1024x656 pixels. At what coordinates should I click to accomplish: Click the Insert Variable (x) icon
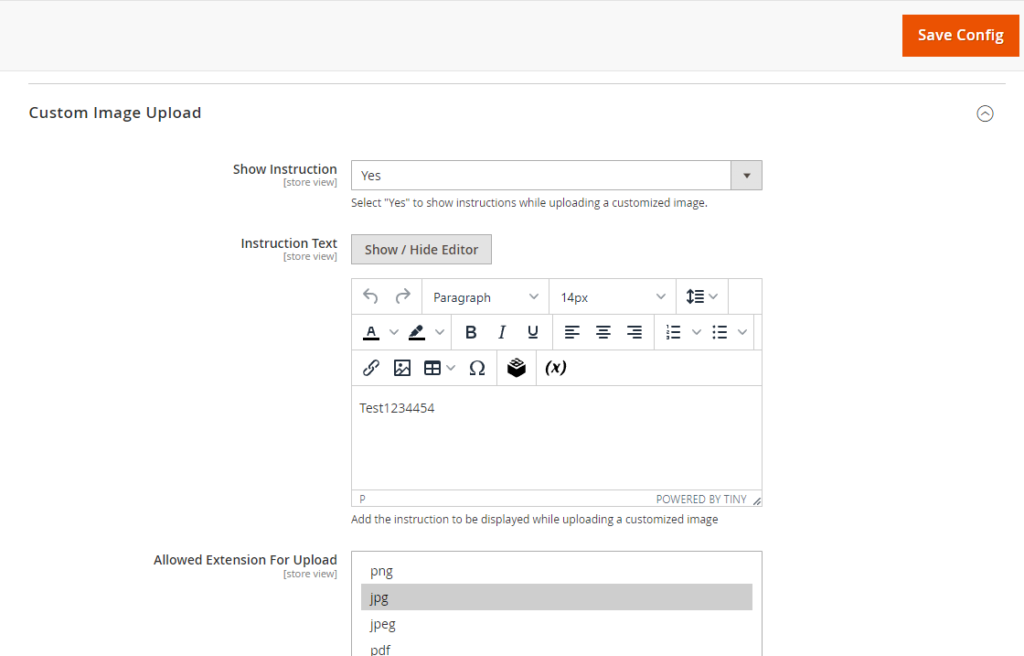(556, 367)
